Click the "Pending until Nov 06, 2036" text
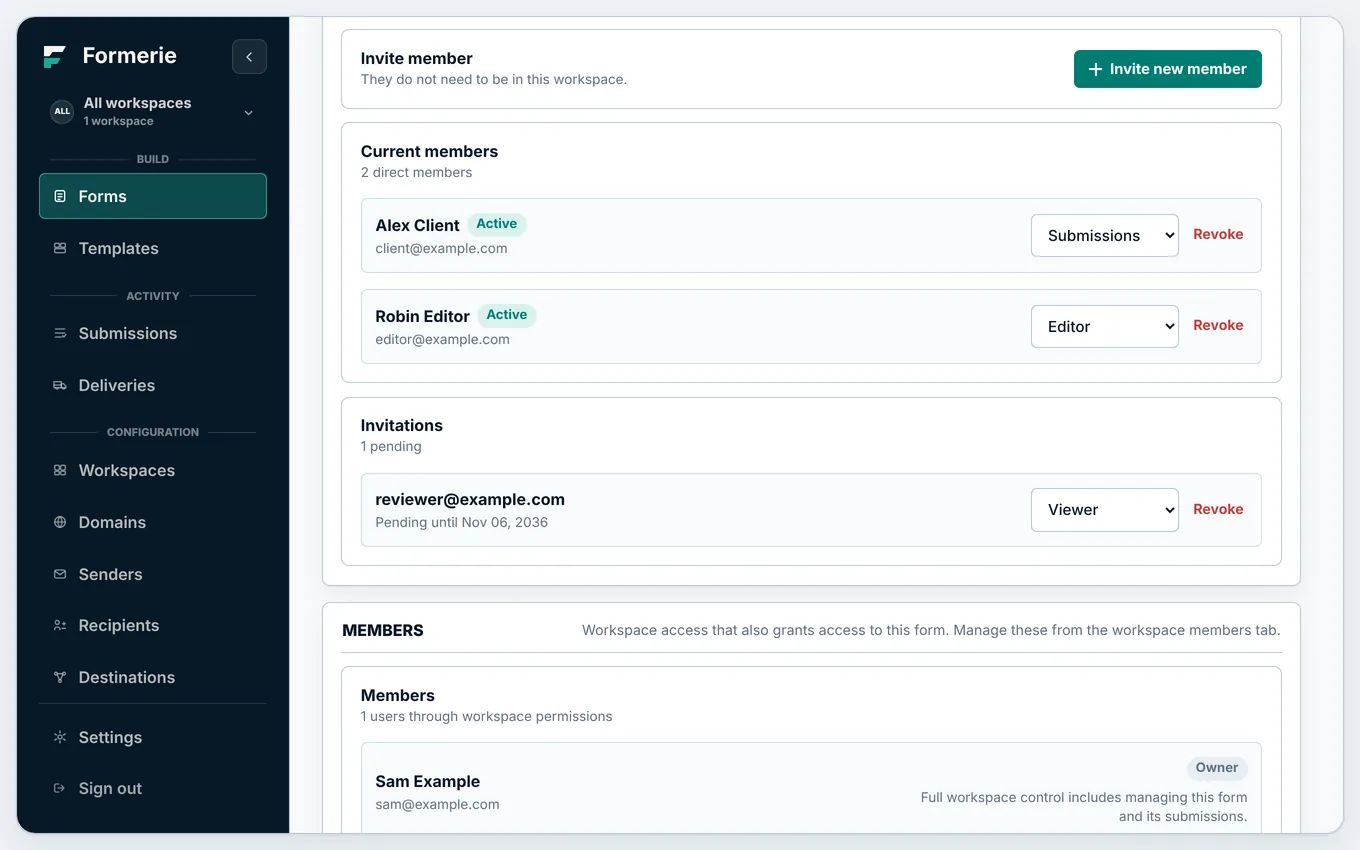Image resolution: width=1360 pixels, height=850 pixels. click(x=461, y=522)
